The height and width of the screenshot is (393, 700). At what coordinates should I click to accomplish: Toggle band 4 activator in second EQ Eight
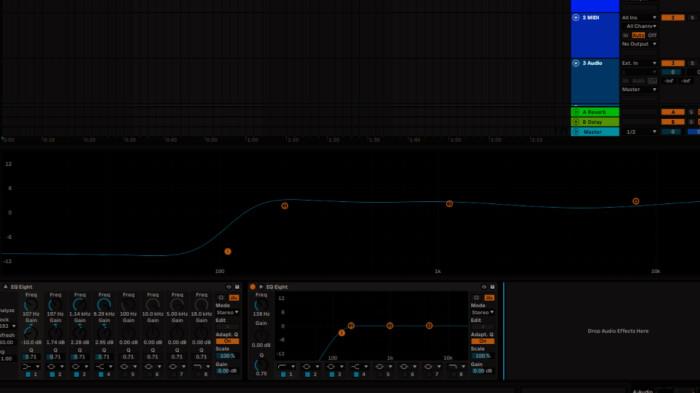357,374
